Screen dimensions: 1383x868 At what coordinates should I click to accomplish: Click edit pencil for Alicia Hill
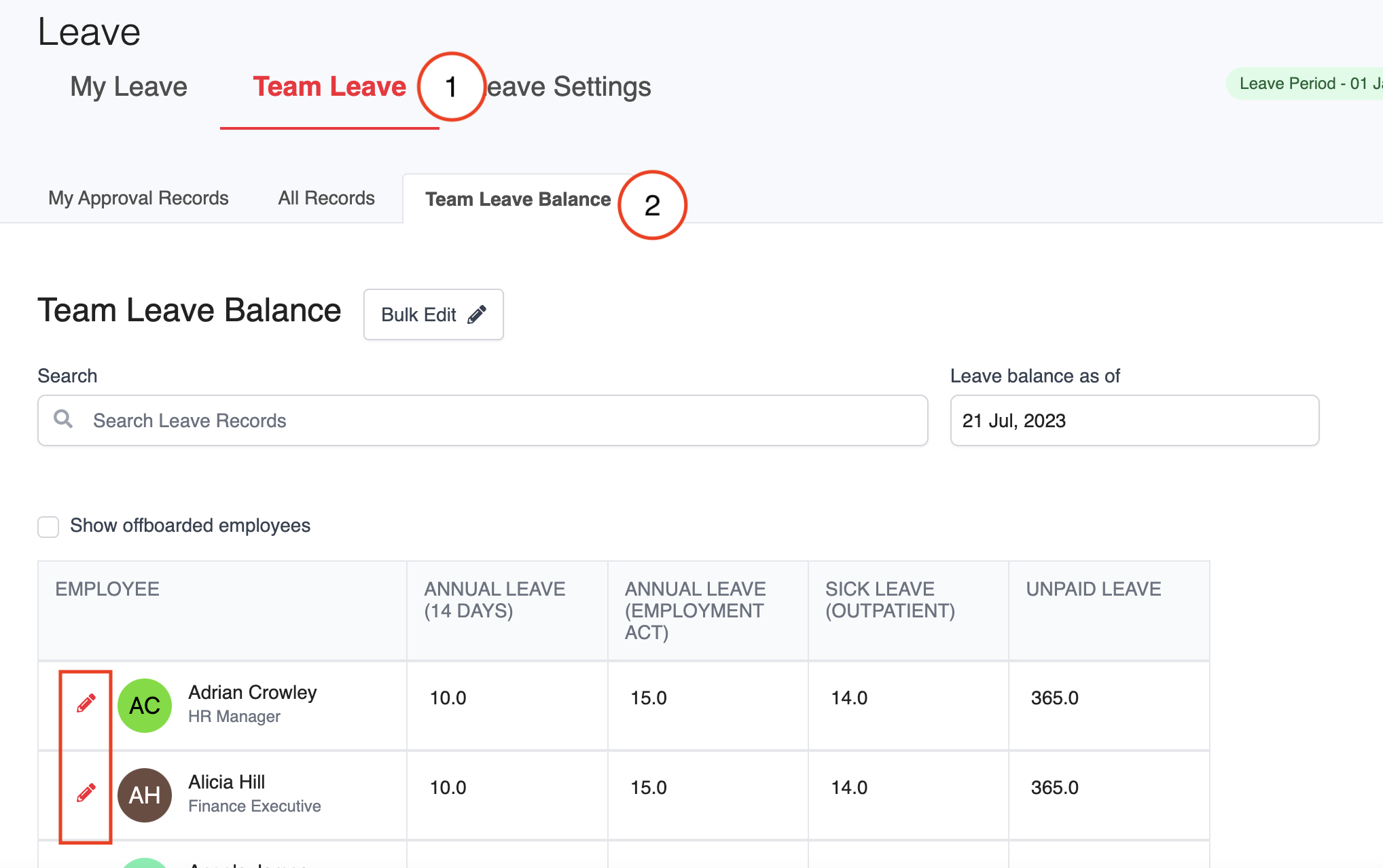coord(86,793)
